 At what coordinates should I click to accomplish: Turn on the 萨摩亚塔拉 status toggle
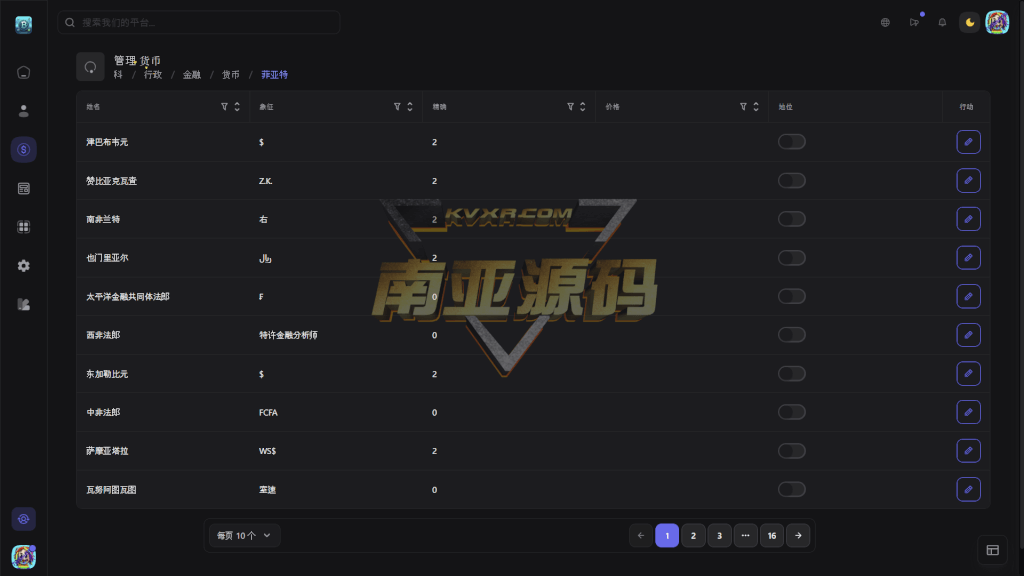tap(792, 451)
